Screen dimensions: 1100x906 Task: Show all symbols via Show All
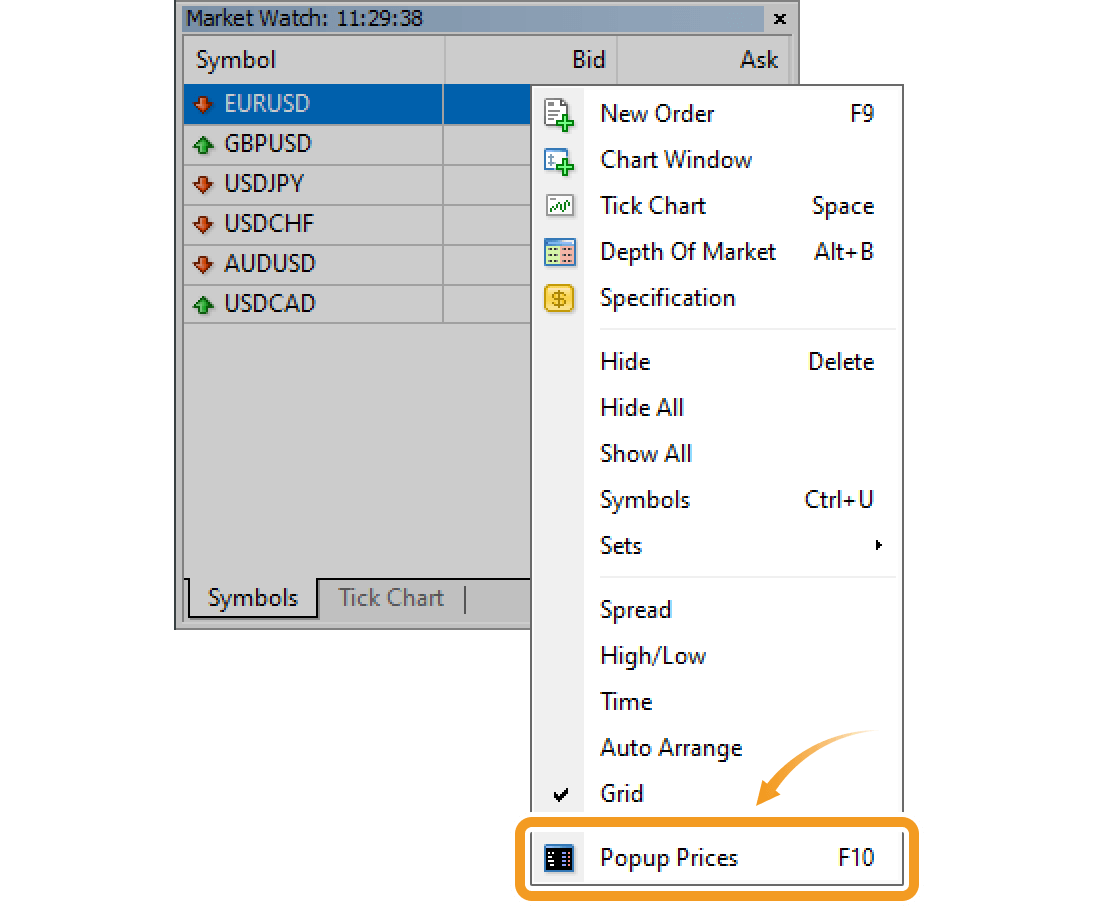click(646, 453)
